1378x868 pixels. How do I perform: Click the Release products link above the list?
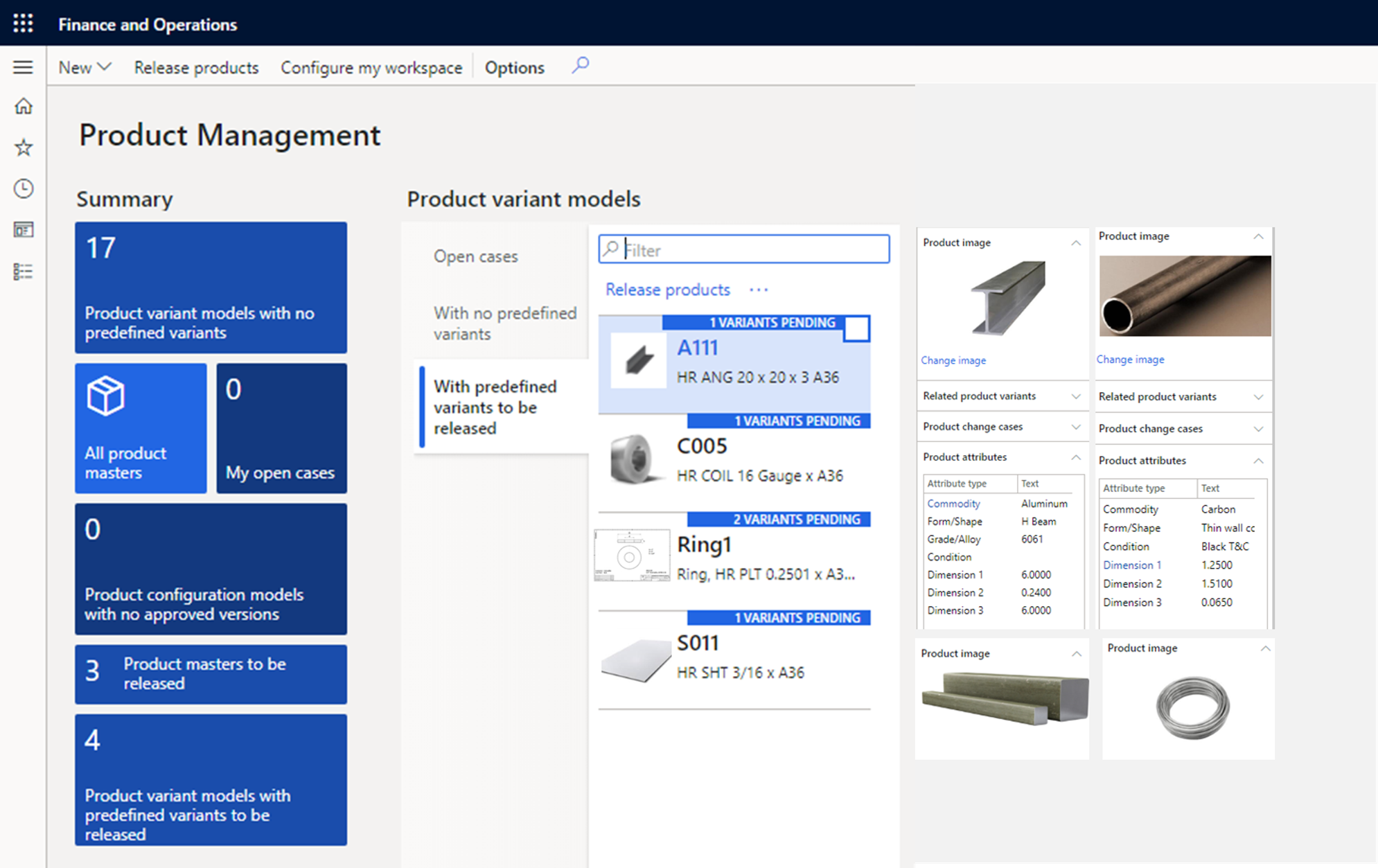coord(666,290)
